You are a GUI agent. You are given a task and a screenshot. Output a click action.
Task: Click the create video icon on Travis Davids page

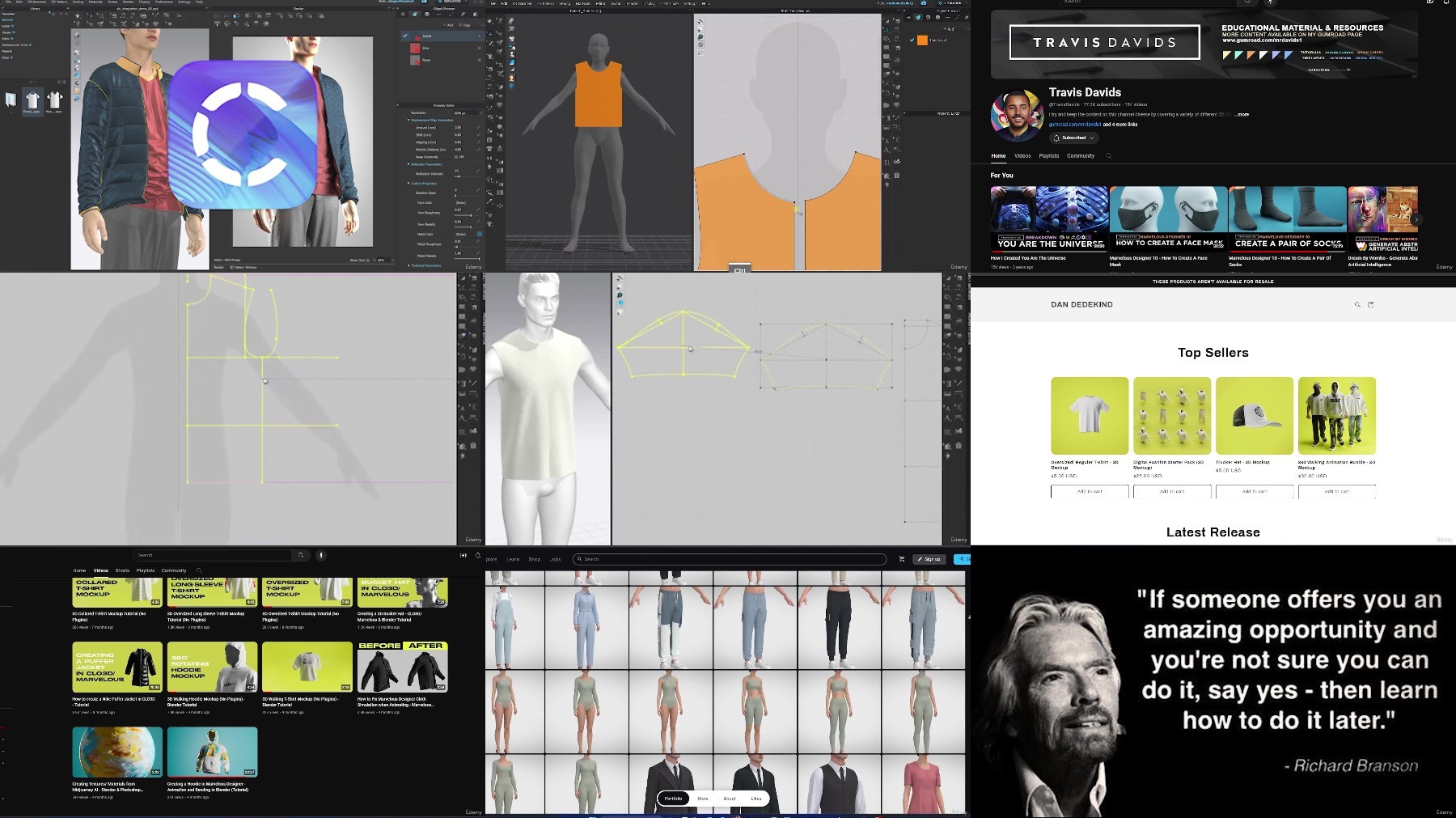click(x=1430, y=2)
